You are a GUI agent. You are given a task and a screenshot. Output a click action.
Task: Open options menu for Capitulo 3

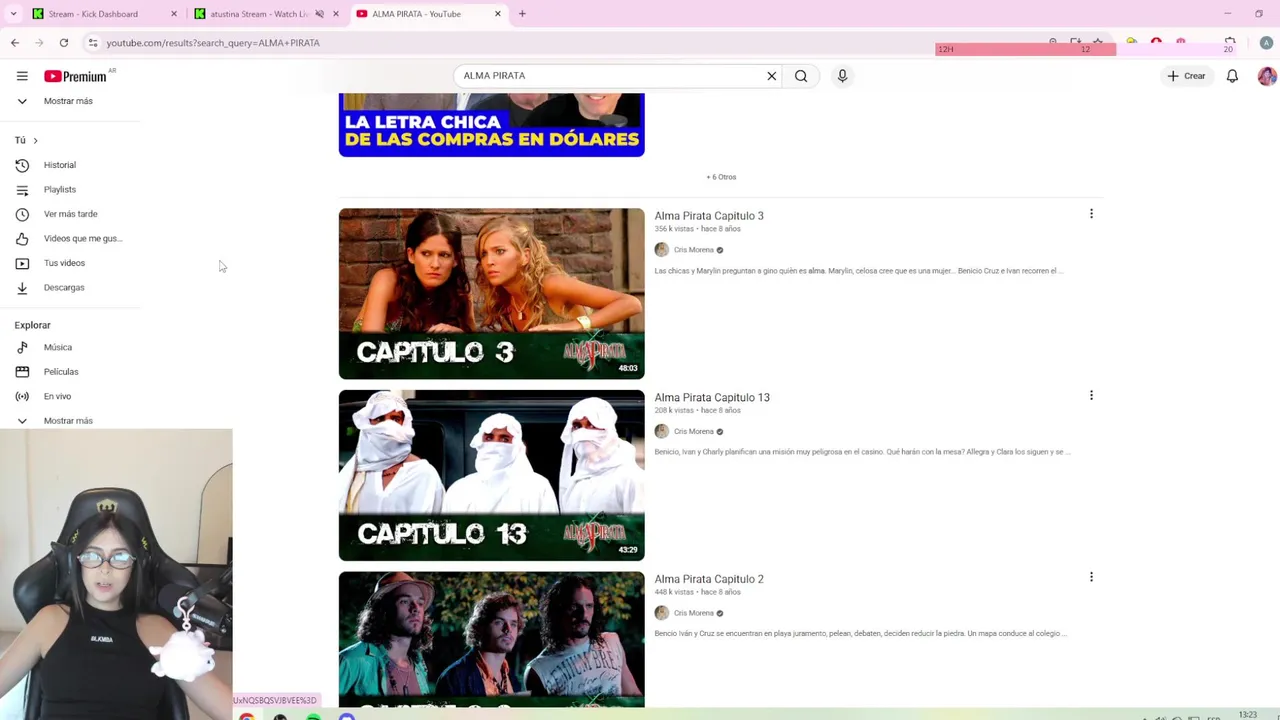[1091, 214]
